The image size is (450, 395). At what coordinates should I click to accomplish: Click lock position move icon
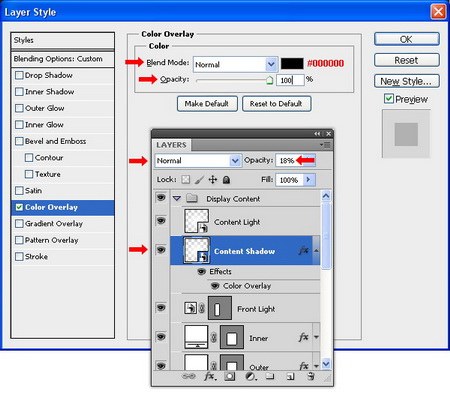coord(213,180)
